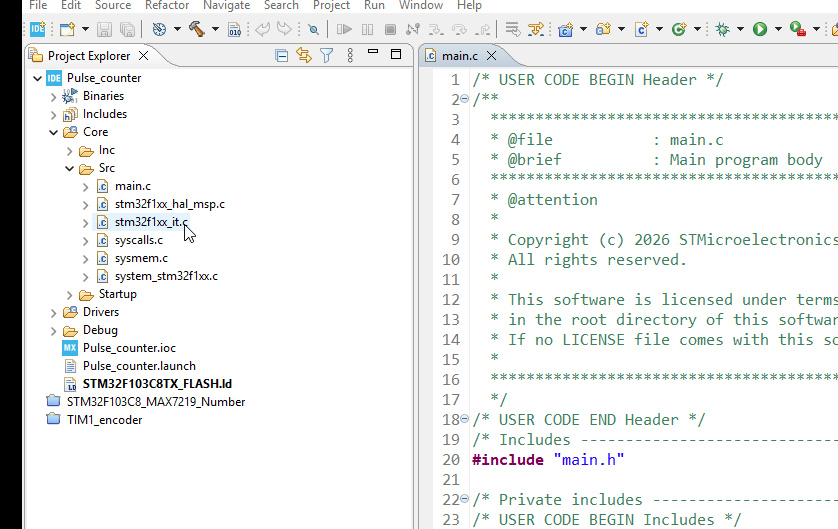The image size is (838, 529).
Task: Click the Step Into icon
Action: click(436, 29)
